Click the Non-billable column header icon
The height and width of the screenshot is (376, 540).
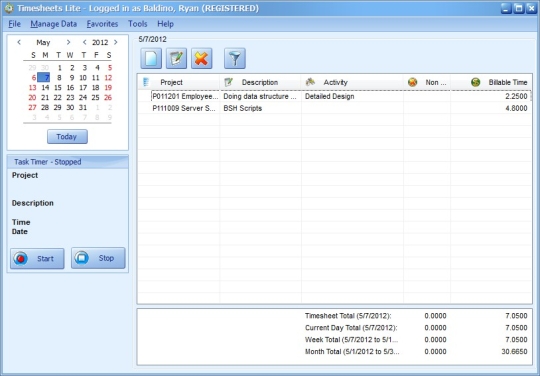pos(412,82)
